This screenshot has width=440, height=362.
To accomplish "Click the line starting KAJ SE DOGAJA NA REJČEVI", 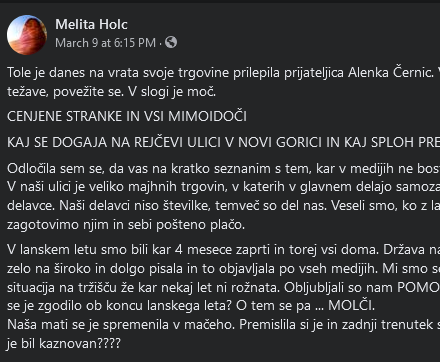I will 223,142.
